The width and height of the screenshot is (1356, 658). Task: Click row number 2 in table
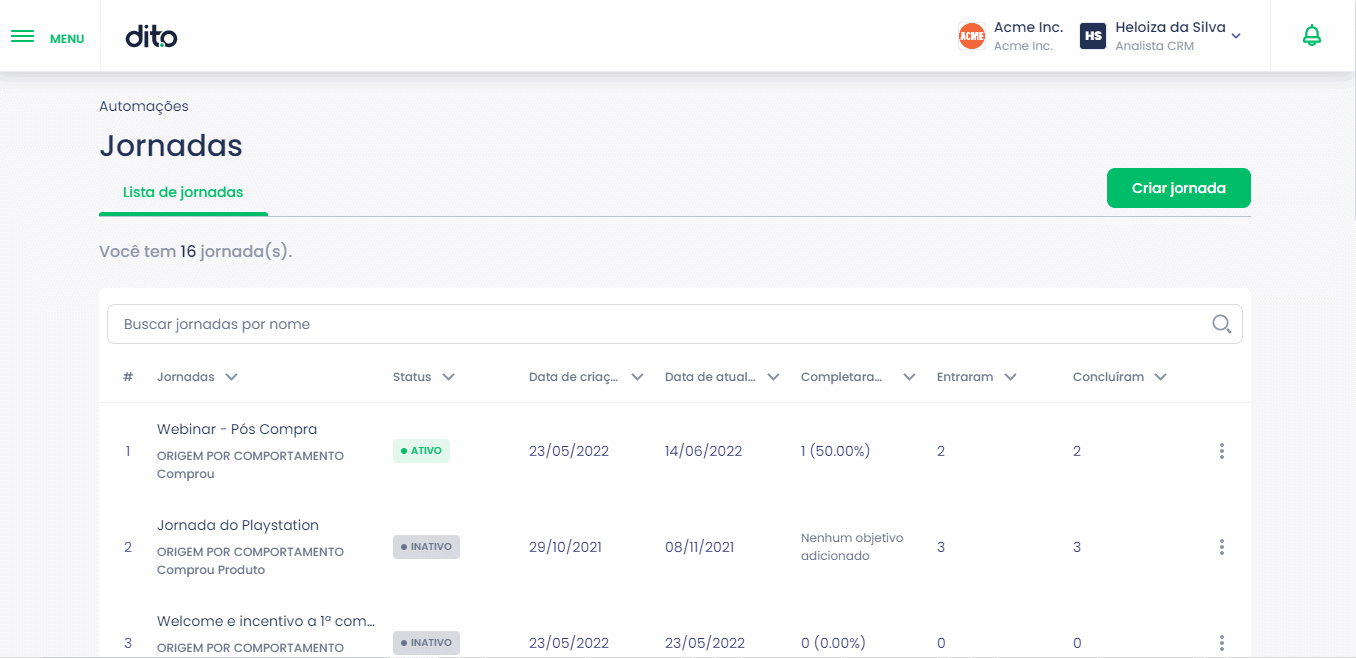[128, 547]
